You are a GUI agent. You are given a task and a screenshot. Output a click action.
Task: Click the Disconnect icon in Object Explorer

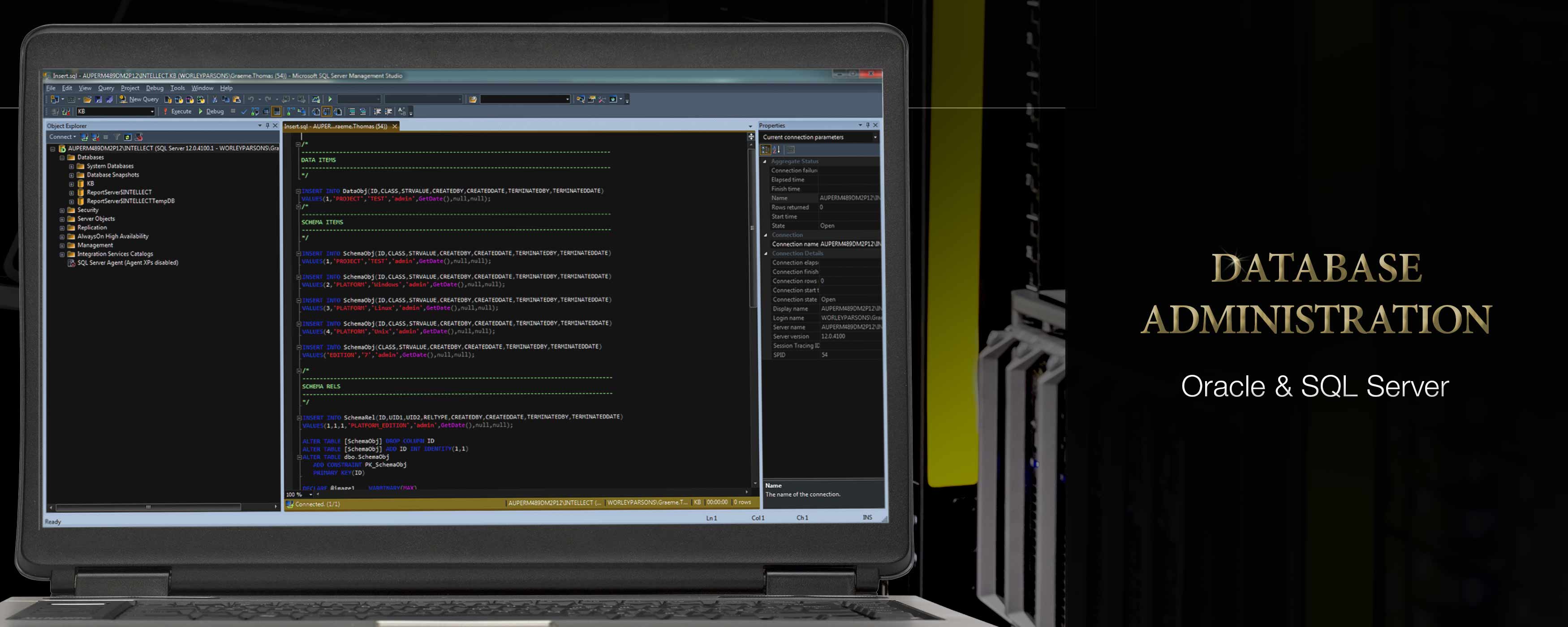pos(95,137)
